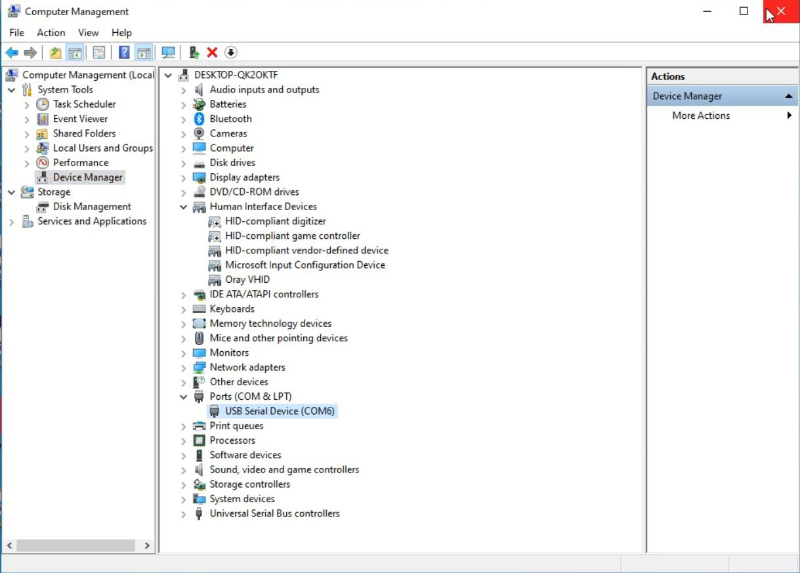Image resolution: width=800 pixels, height=573 pixels.
Task: Open the View menu
Action: coord(88,33)
